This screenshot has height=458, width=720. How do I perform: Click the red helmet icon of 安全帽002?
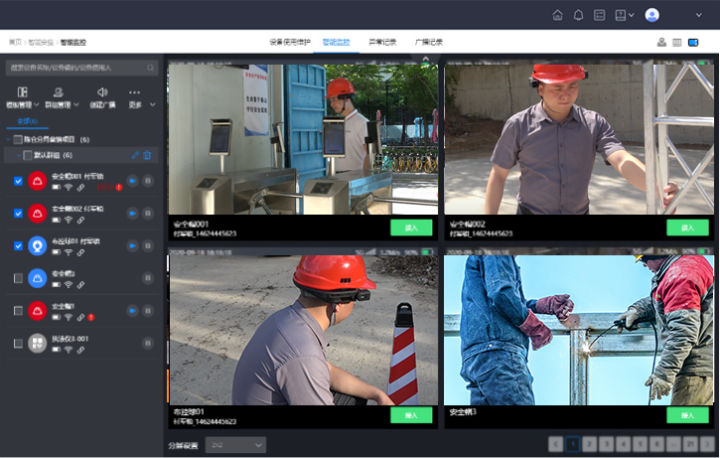tap(37, 213)
